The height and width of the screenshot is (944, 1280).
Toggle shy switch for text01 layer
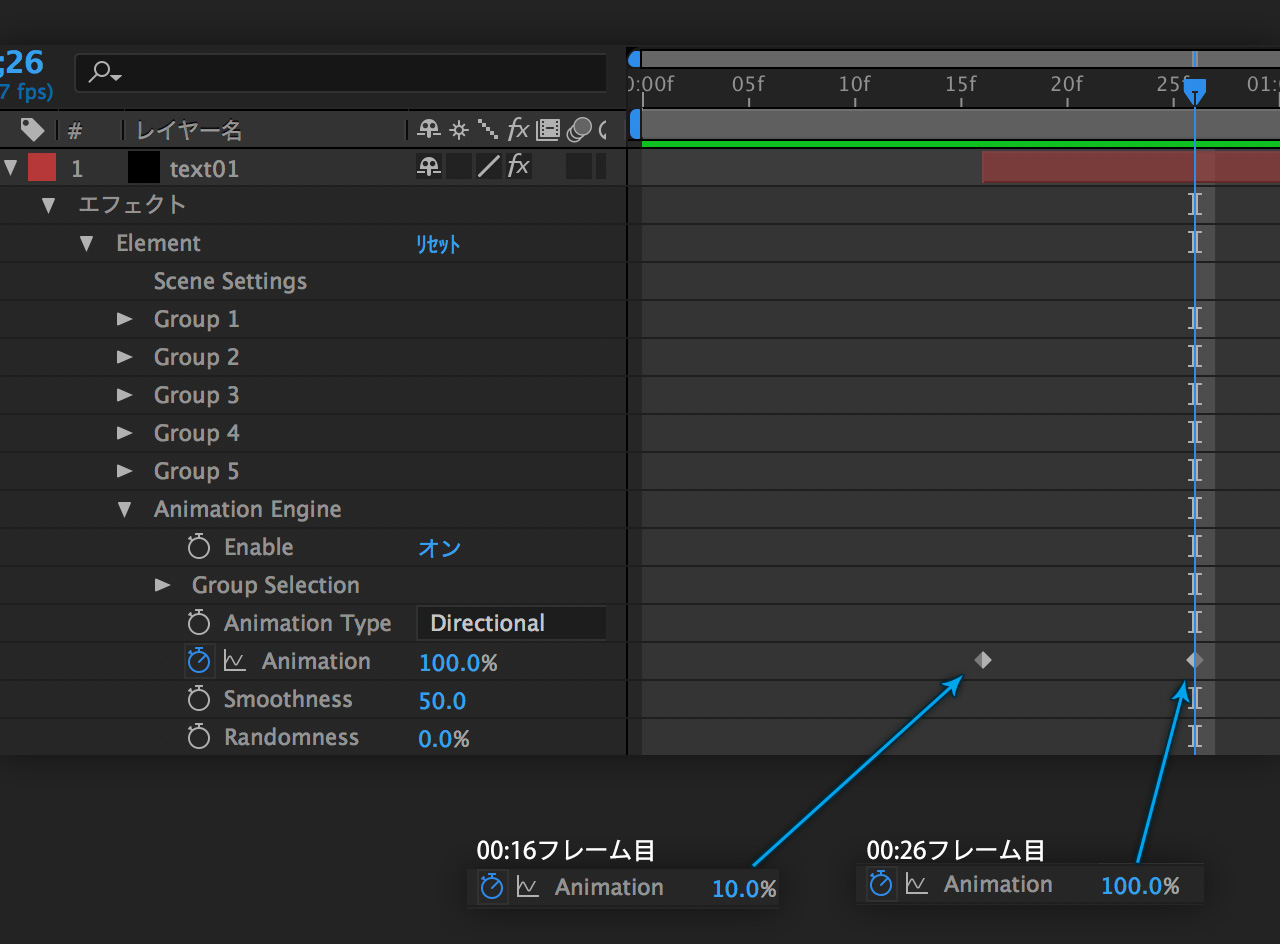(429, 167)
